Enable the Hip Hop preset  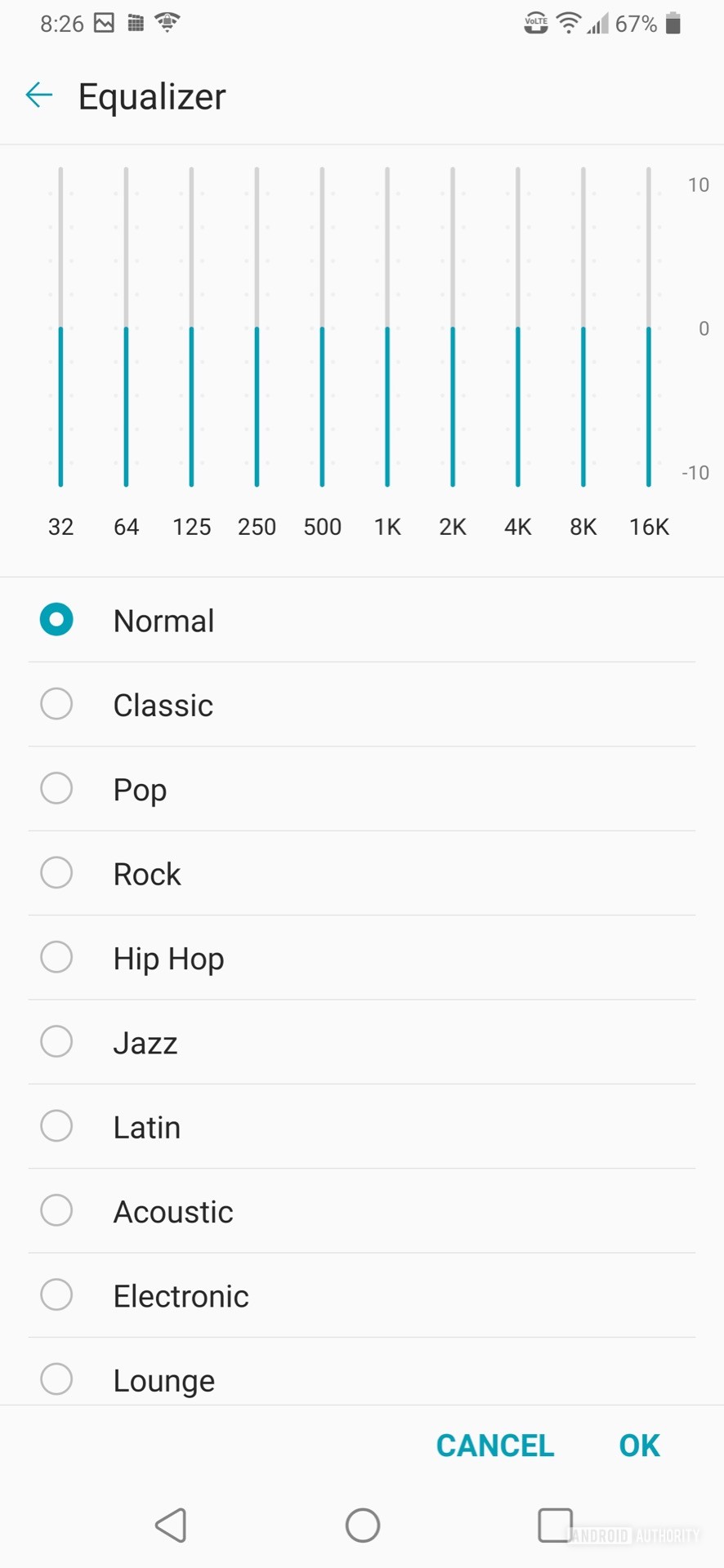tap(56, 957)
